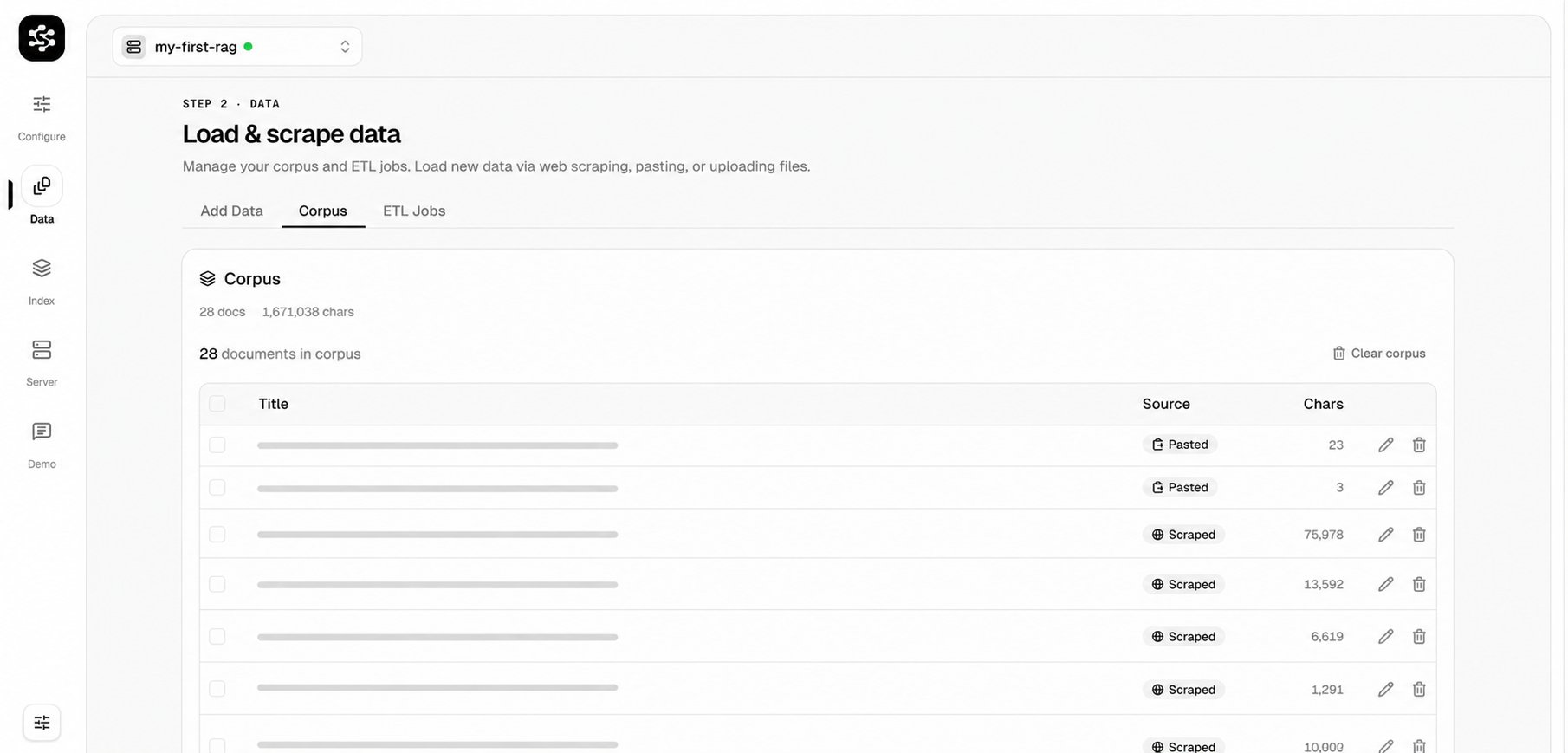1568x753 pixels.
Task: Open the Server sidebar section
Action: click(42, 363)
